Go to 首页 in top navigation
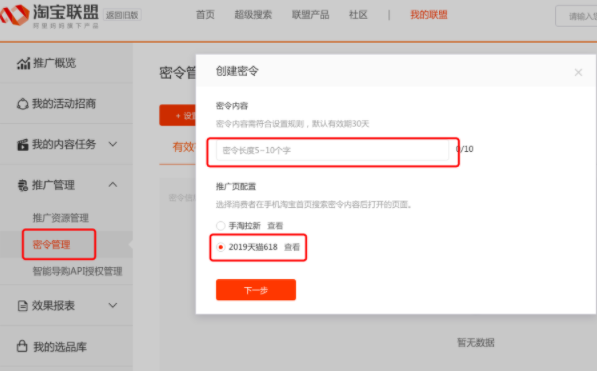The image size is (597, 372). (205, 15)
